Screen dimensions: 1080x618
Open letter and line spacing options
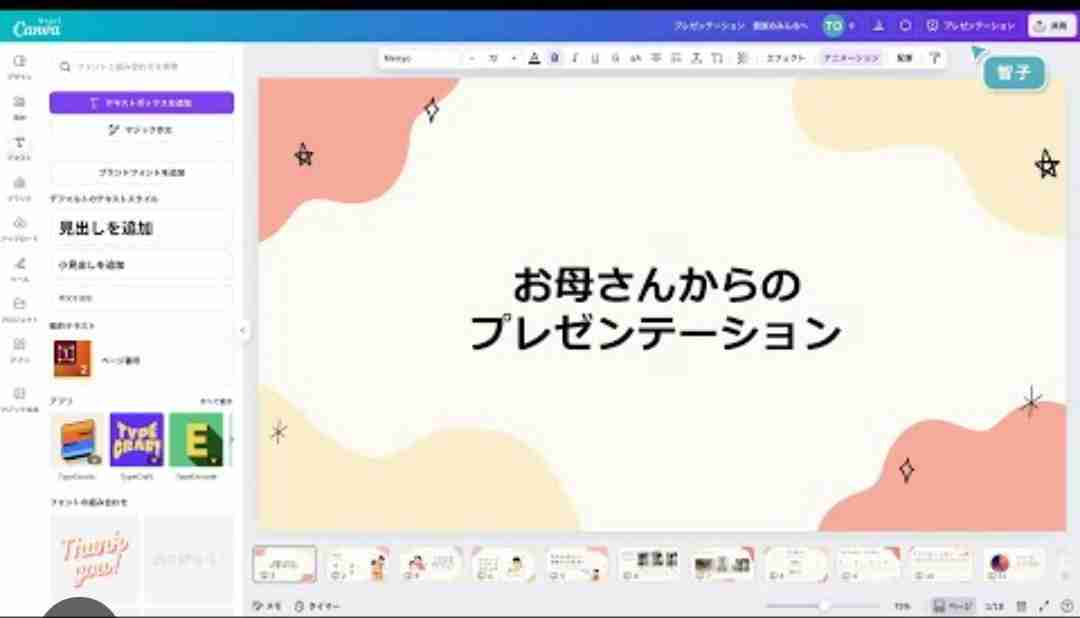click(x=696, y=59)
